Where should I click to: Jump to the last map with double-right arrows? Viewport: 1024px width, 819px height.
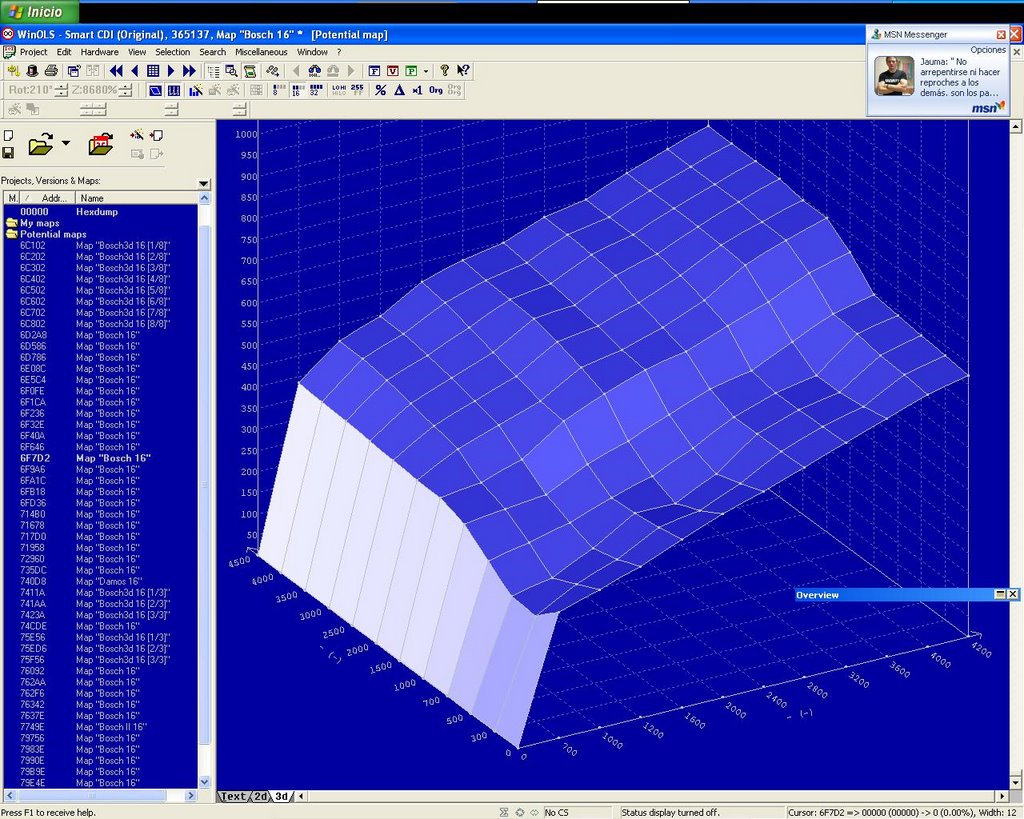click(x=189, y=71)
